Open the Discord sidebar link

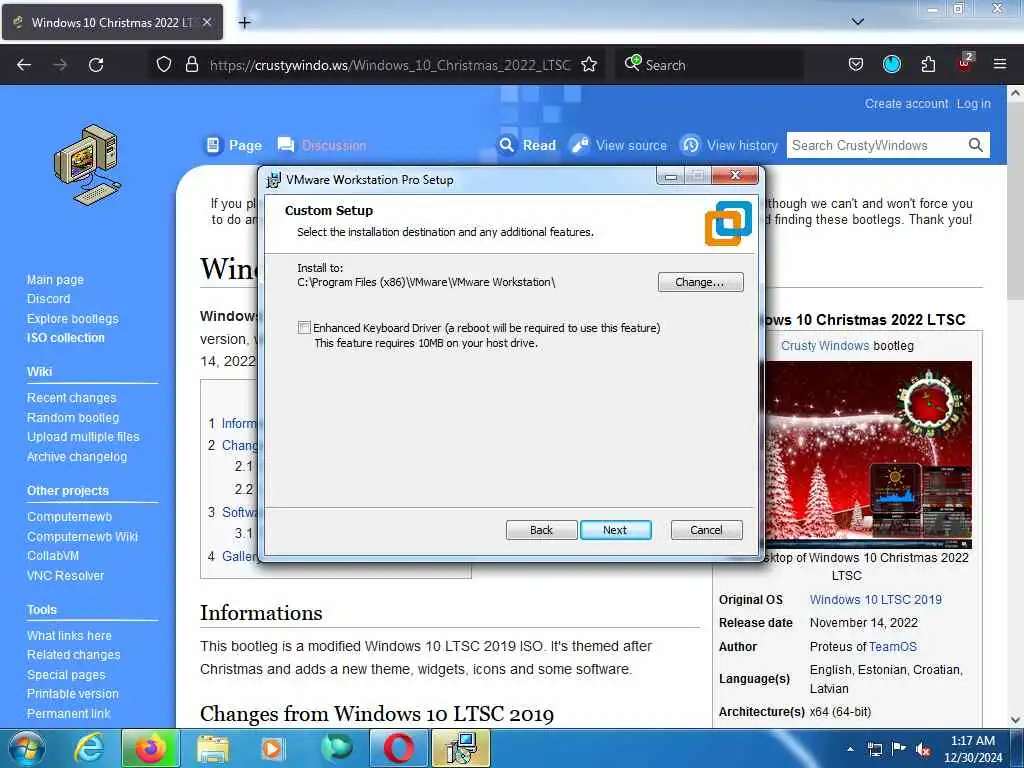tap(48, 298)
